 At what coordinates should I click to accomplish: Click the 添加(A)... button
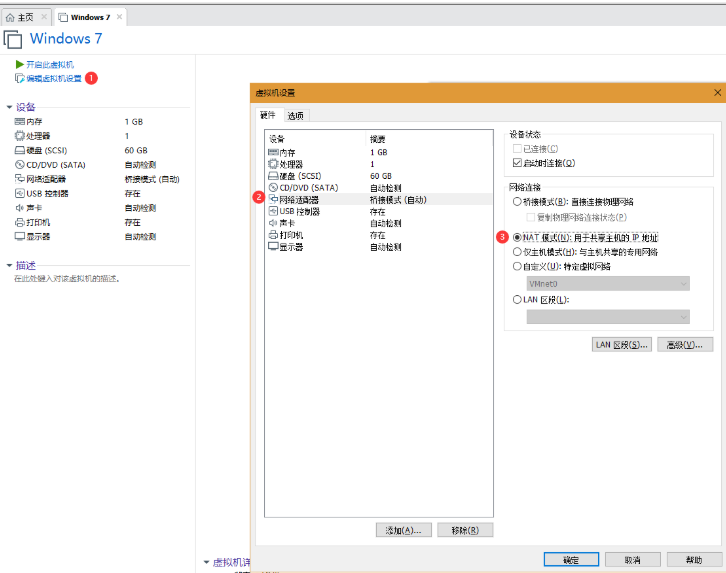[404, 530]
